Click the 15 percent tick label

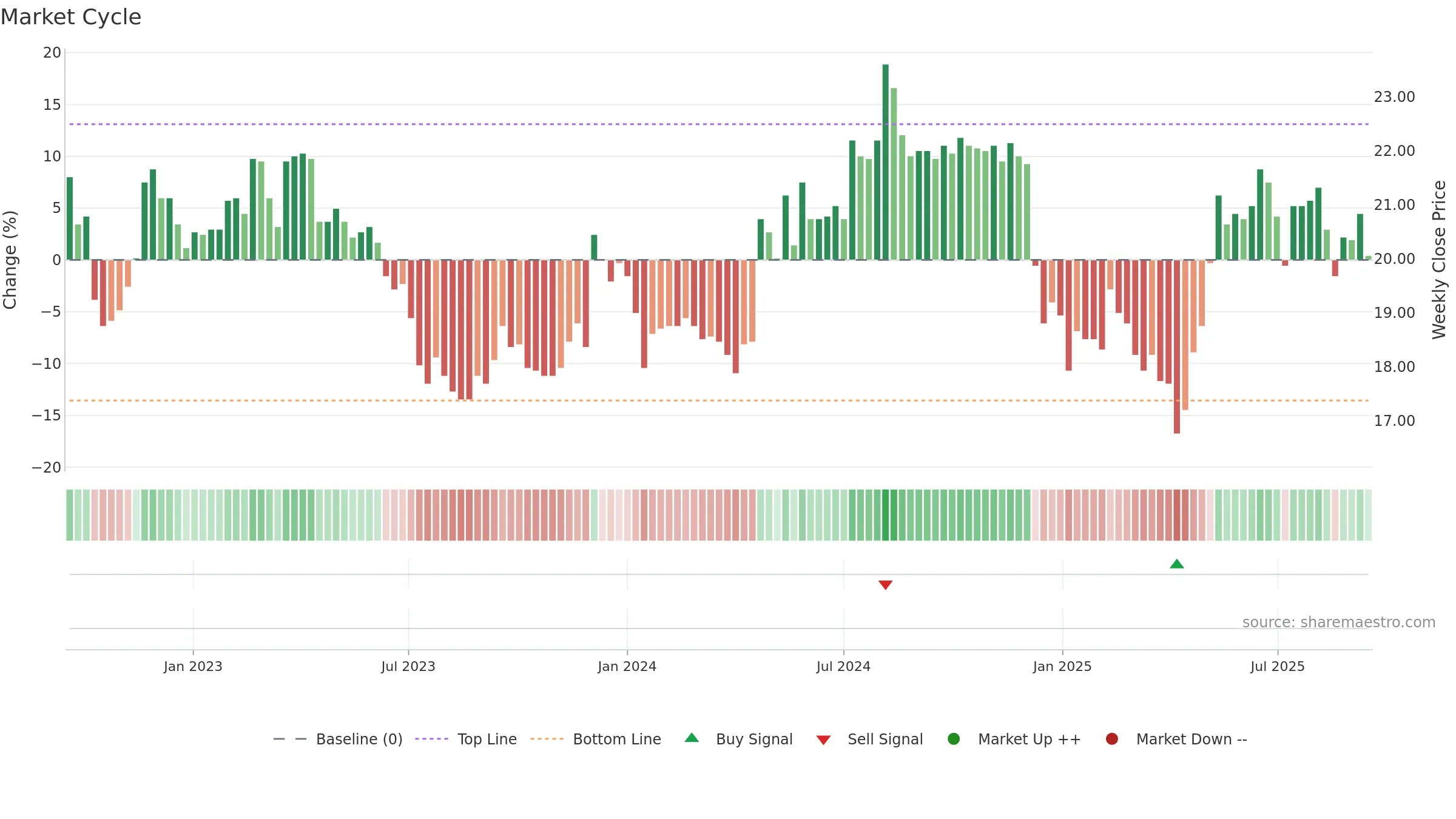click(x=52, y=105)
